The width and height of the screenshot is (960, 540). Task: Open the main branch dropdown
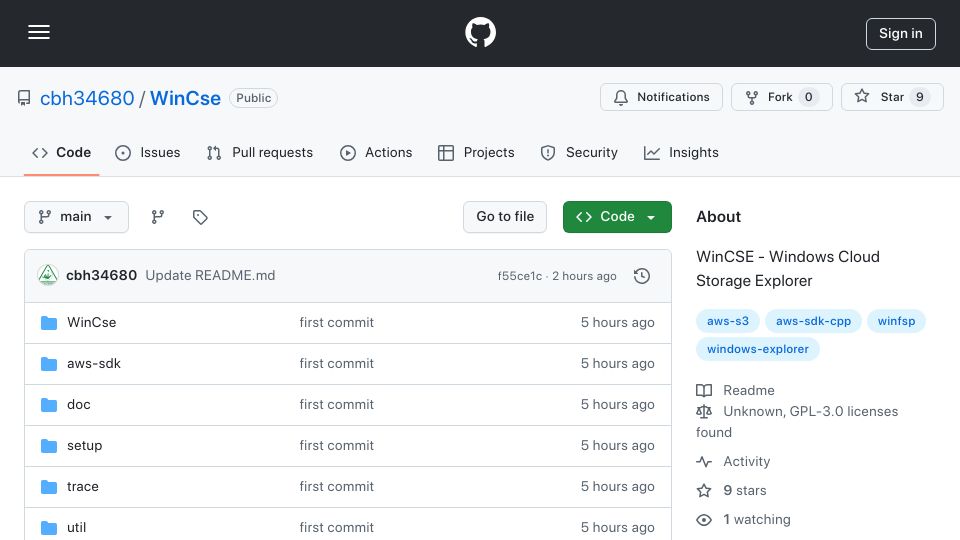coord(77,217)
